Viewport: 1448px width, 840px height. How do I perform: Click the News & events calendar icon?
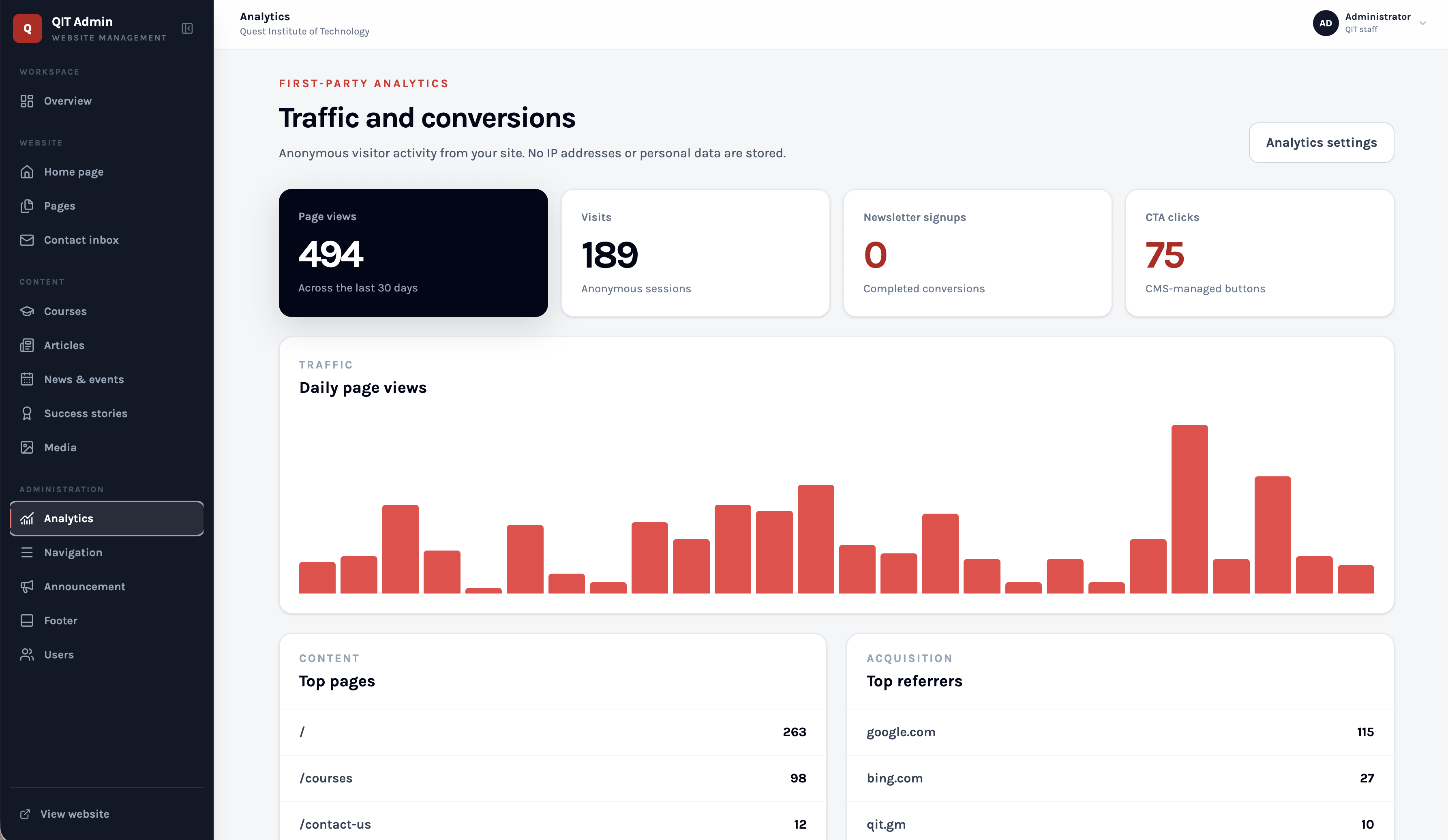point(27,379)
